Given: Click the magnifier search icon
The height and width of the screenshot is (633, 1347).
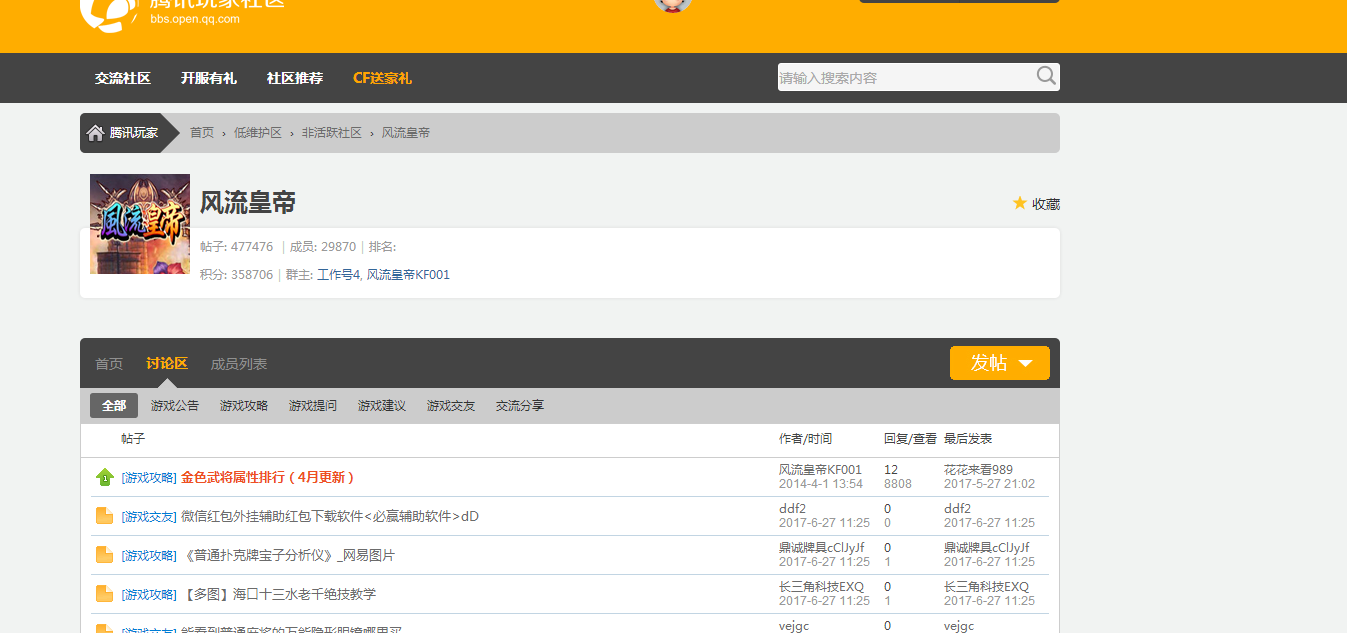Looking at the screenshot, I should tap(1045, 76).
